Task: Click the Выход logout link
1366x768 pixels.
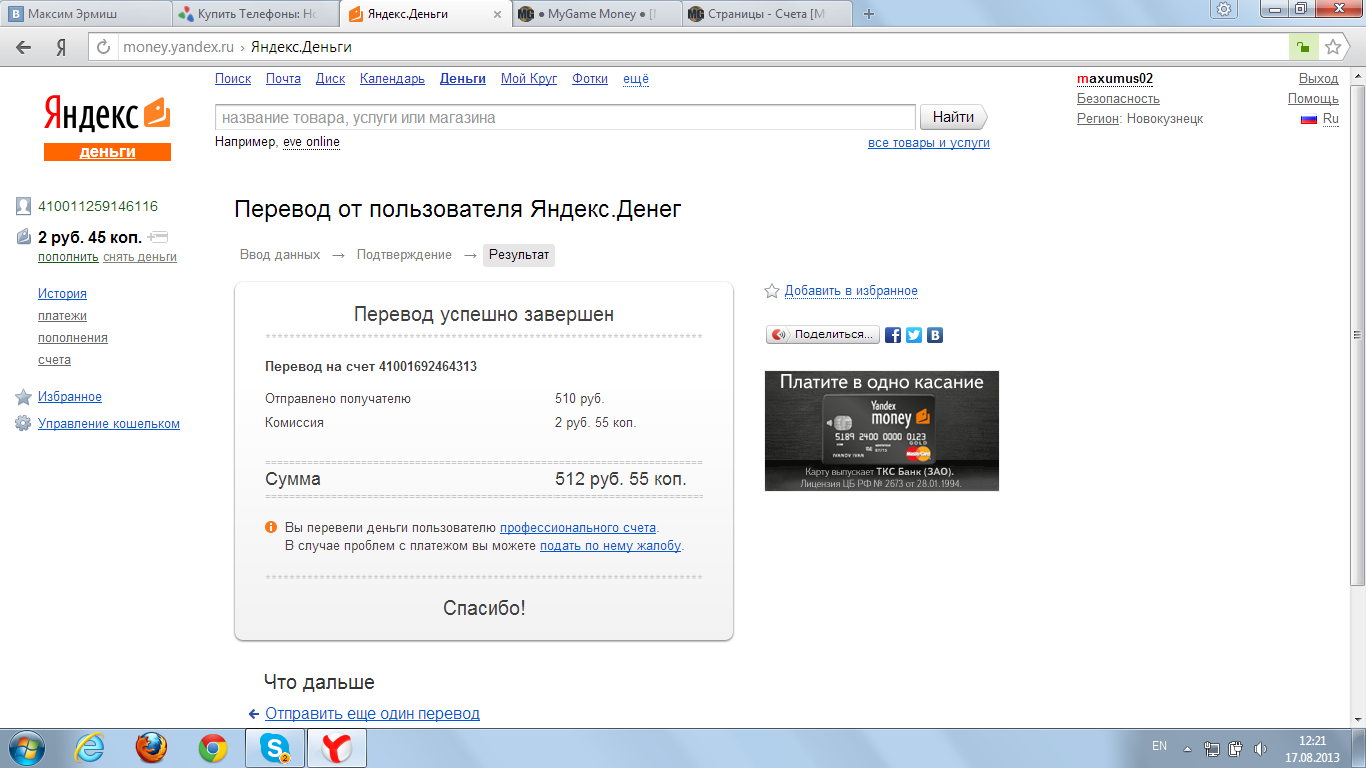Action: (1318, 79)
